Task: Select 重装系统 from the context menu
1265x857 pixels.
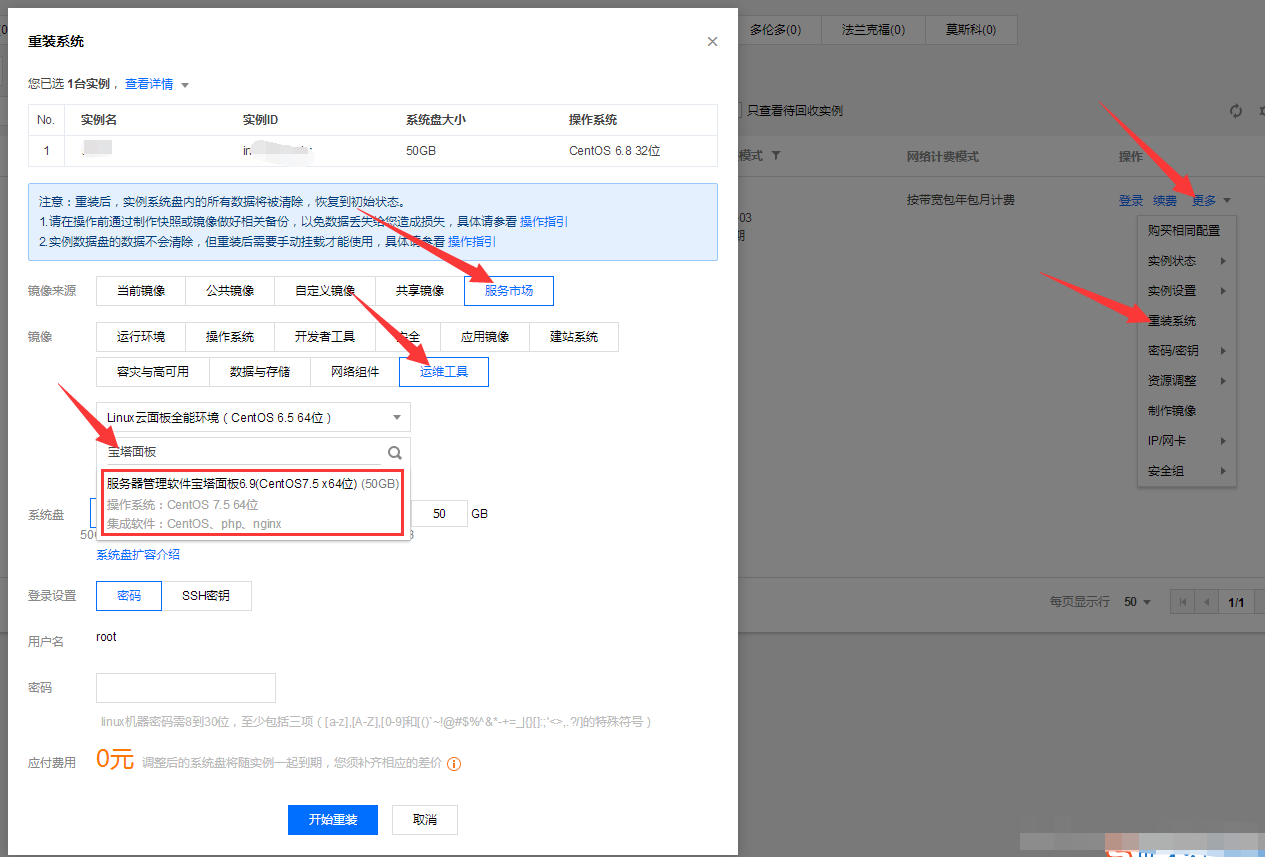Action: 1172,321
